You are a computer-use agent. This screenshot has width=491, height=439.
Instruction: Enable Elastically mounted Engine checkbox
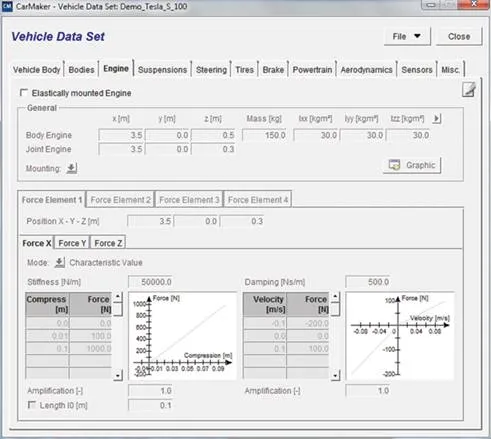pyautogui.click(x=24, y=93)
